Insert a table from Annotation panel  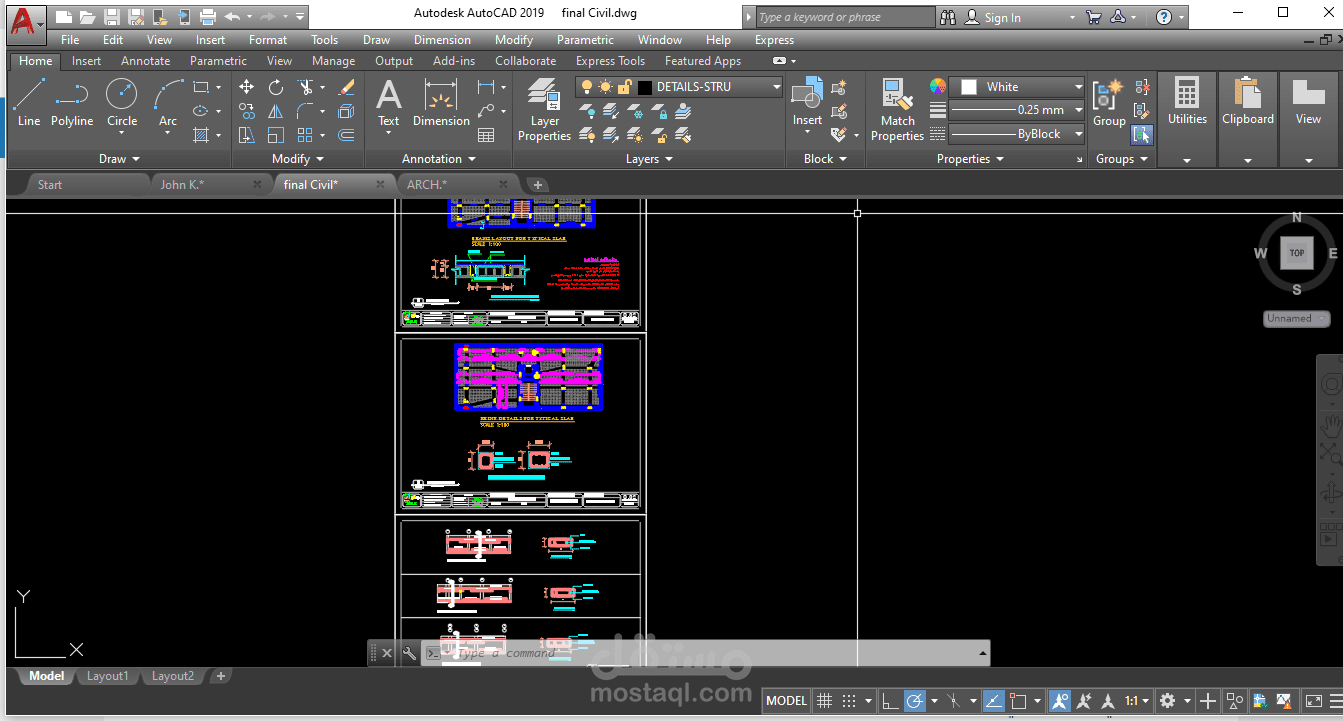[x=486, y=135]
